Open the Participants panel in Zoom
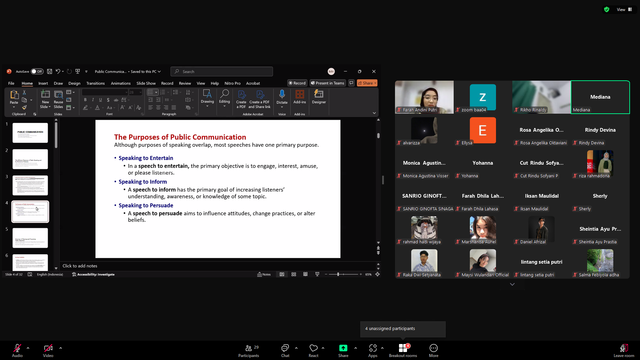The height and width of the screenshot is (360, 640). click(x=249, y=350)
